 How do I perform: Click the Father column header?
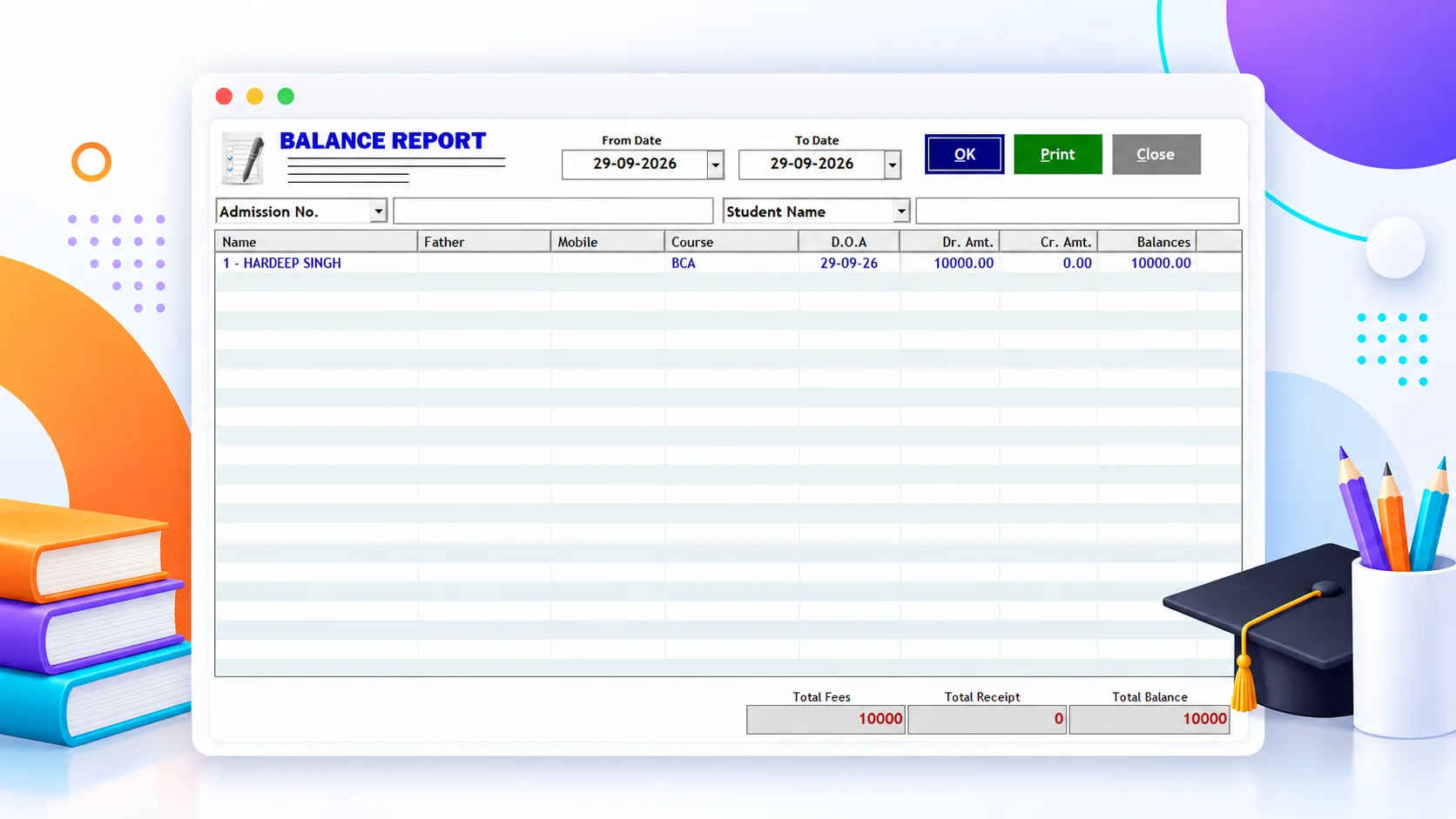coord(484,242)
